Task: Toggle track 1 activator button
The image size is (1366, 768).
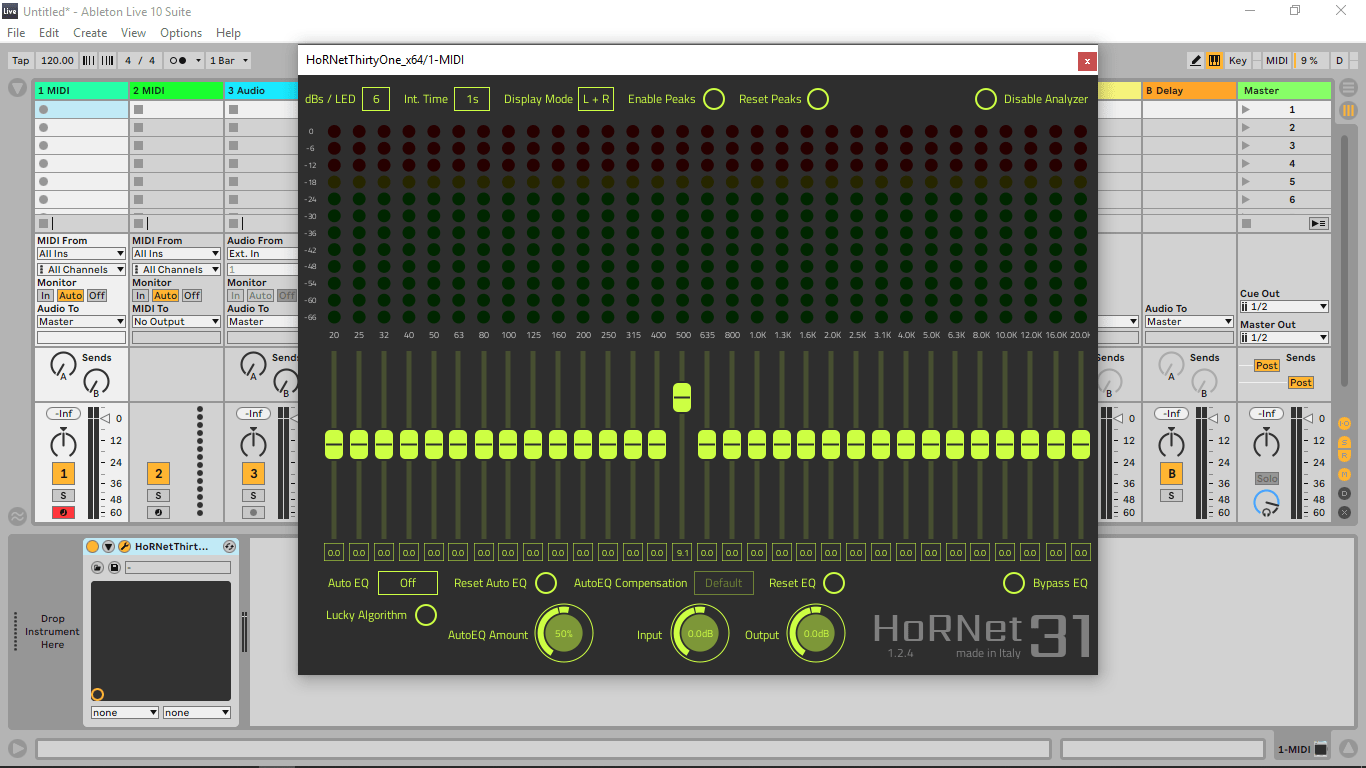Action: coord(63,473)
